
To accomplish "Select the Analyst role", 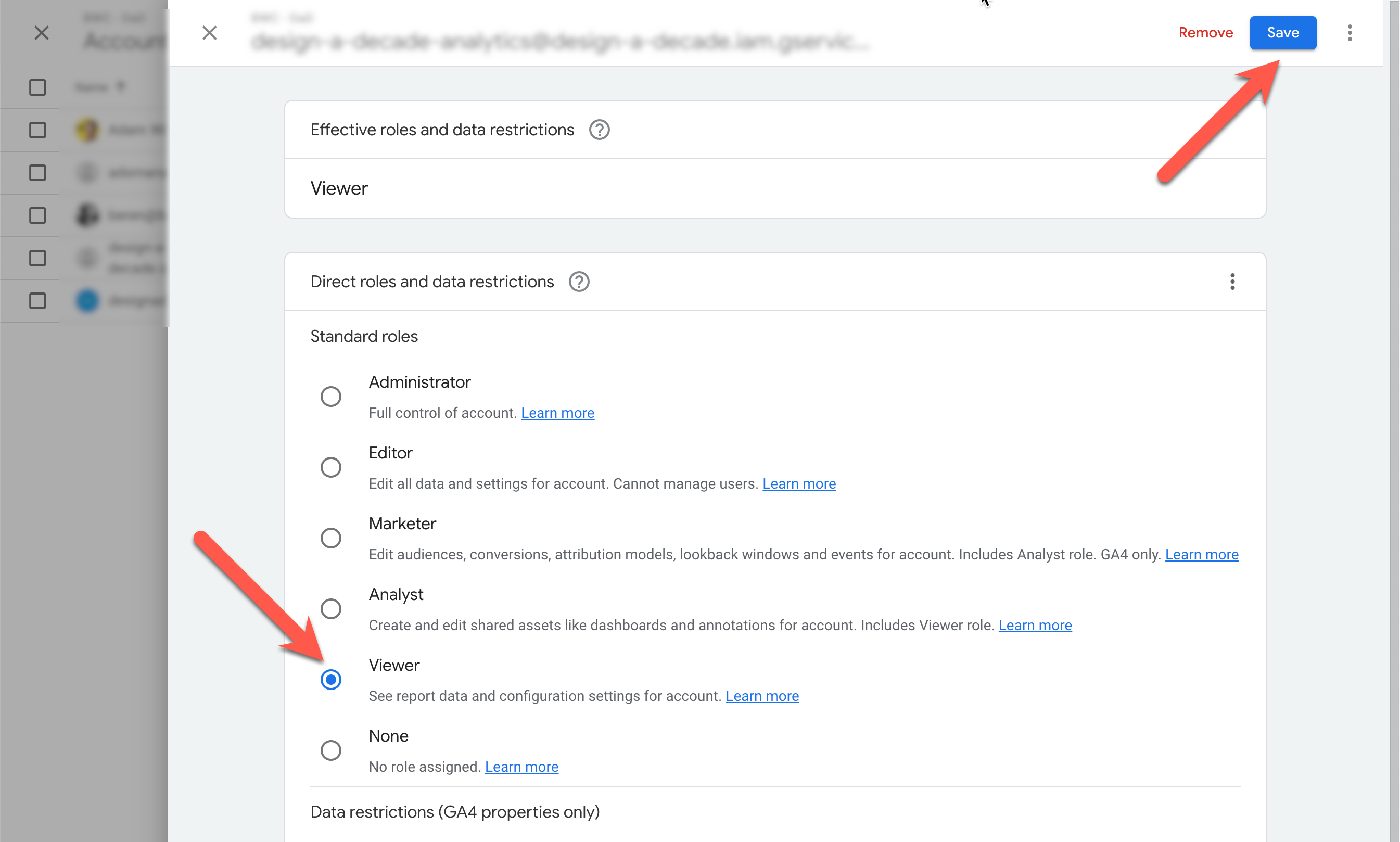I will (x=330, y=609).
